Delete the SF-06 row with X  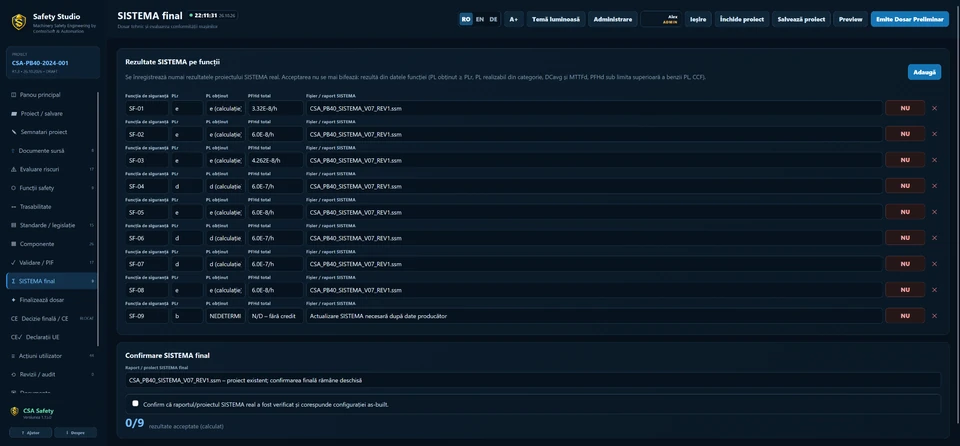click(934, 238)
